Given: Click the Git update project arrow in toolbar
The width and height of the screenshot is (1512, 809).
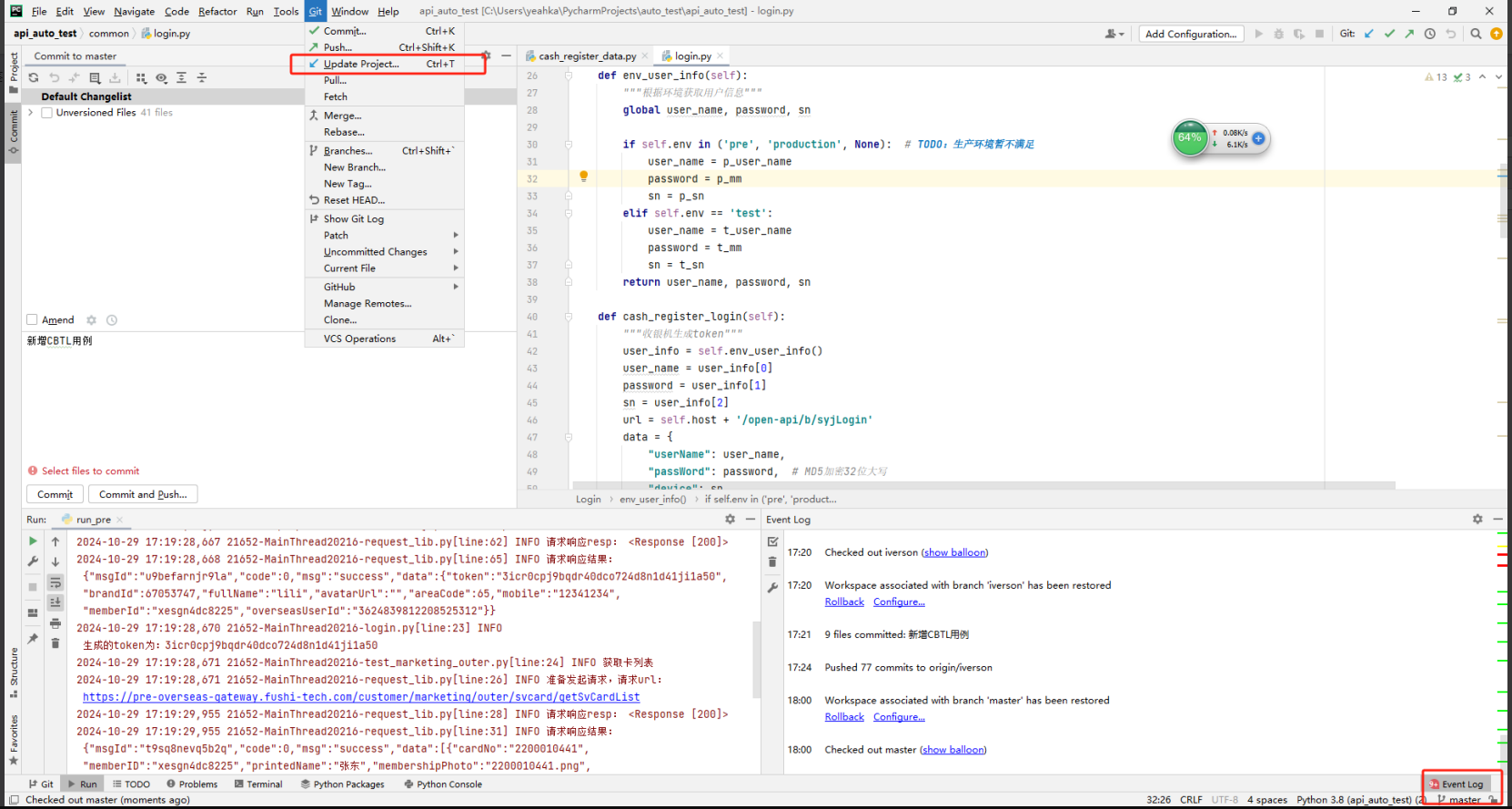Looking at the screenshot, I should (x=1369, y=34).
